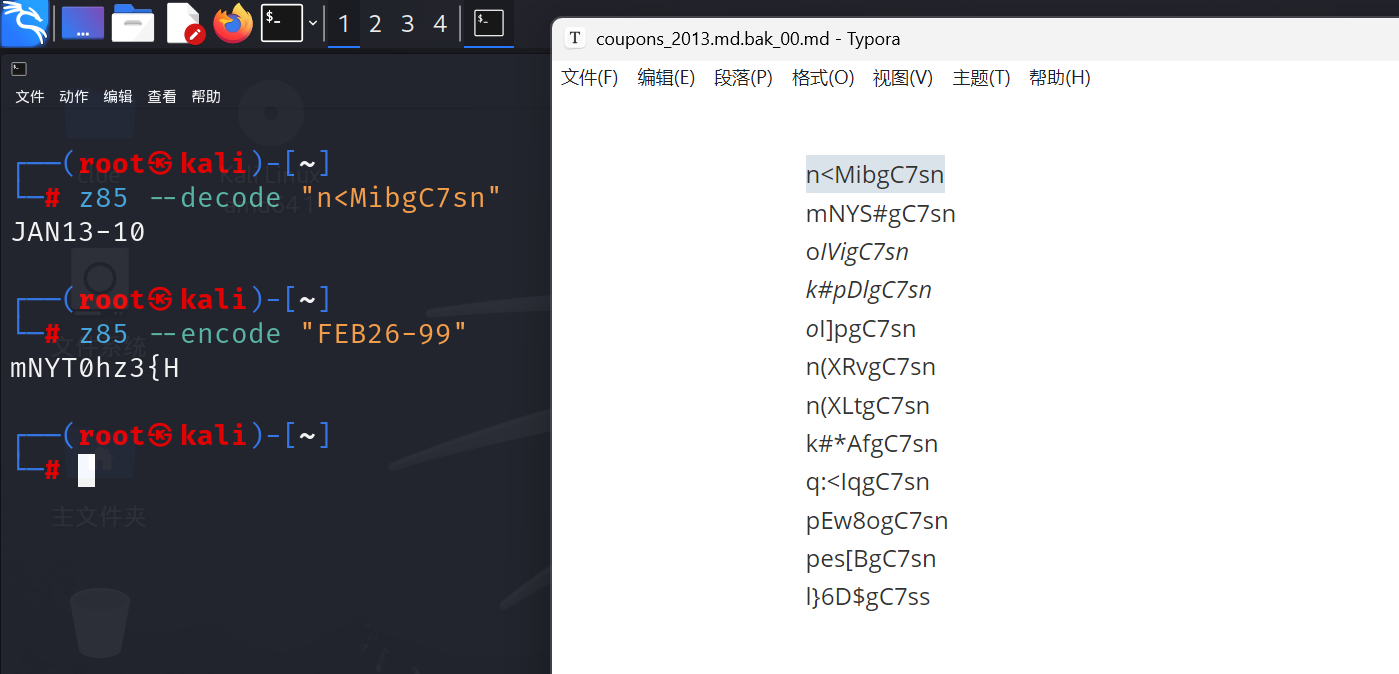Open Typora 主题(T) menu

pyautogui.click(x=982, y=78)
